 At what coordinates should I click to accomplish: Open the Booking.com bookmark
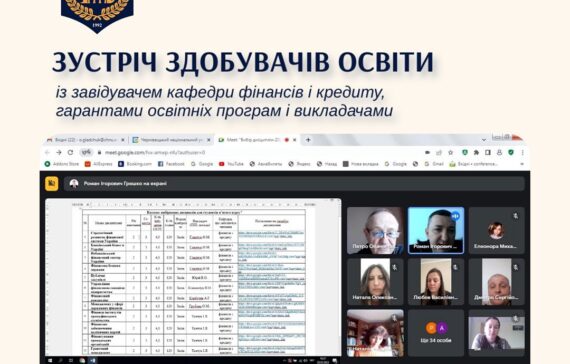(x=135, y=164)
